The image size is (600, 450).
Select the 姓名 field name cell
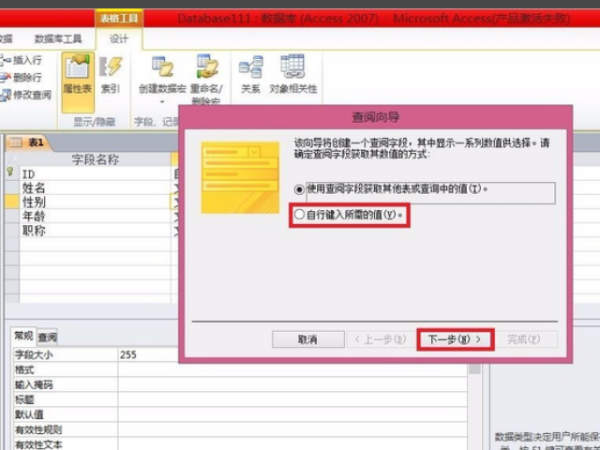[95, 188]
